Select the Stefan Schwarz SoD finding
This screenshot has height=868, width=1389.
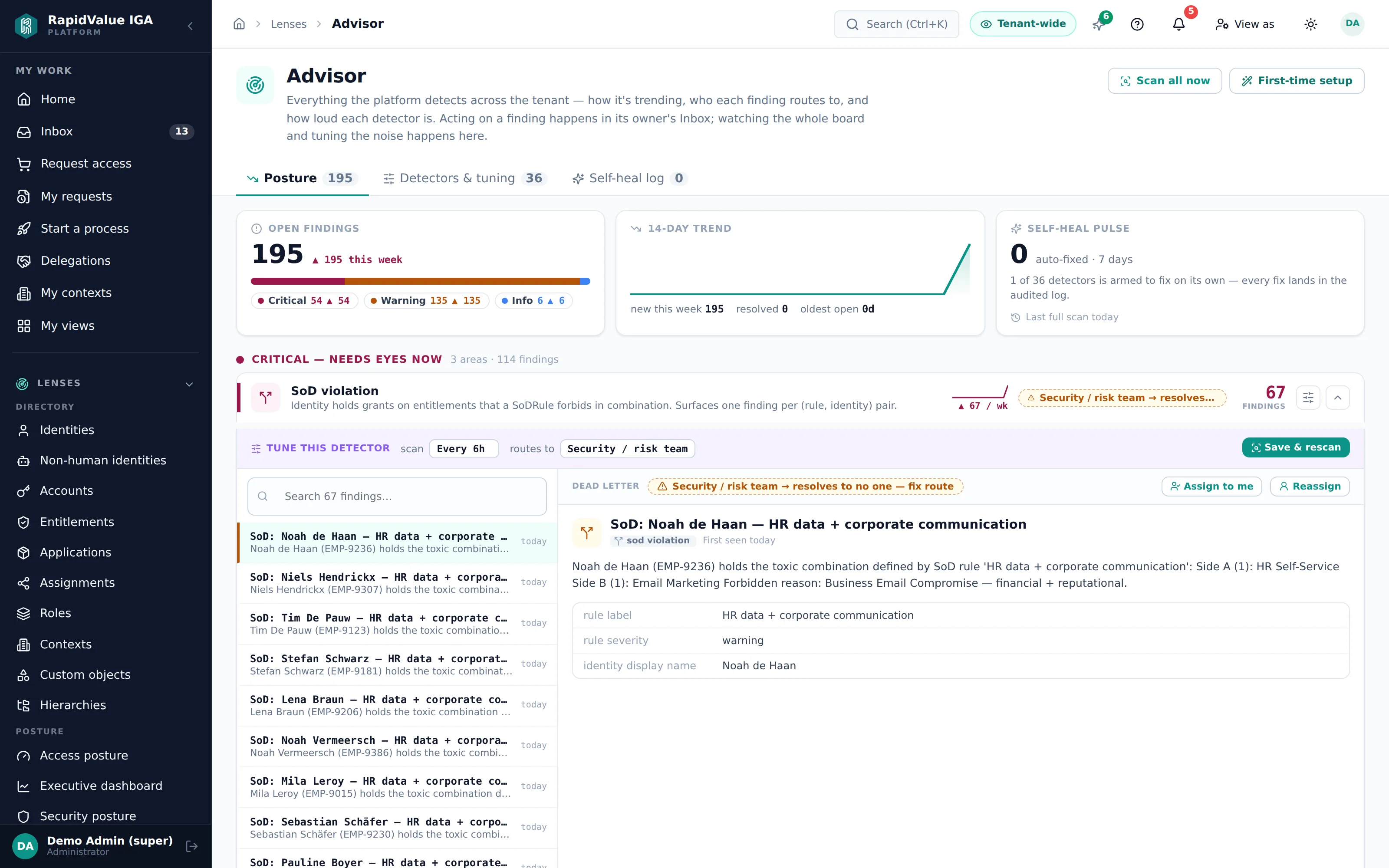tap(397, 665)
